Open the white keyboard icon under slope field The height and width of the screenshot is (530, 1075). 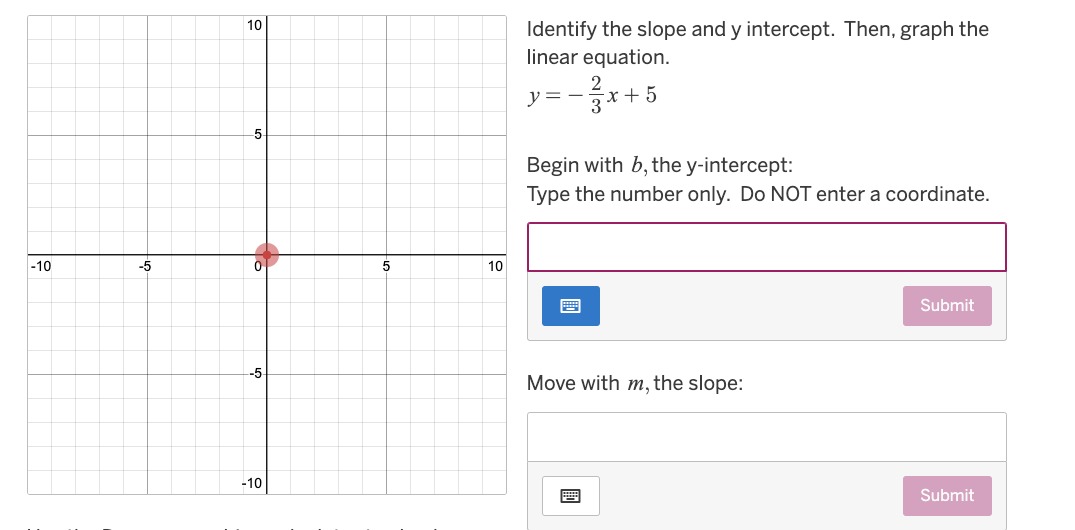(570, 496)
